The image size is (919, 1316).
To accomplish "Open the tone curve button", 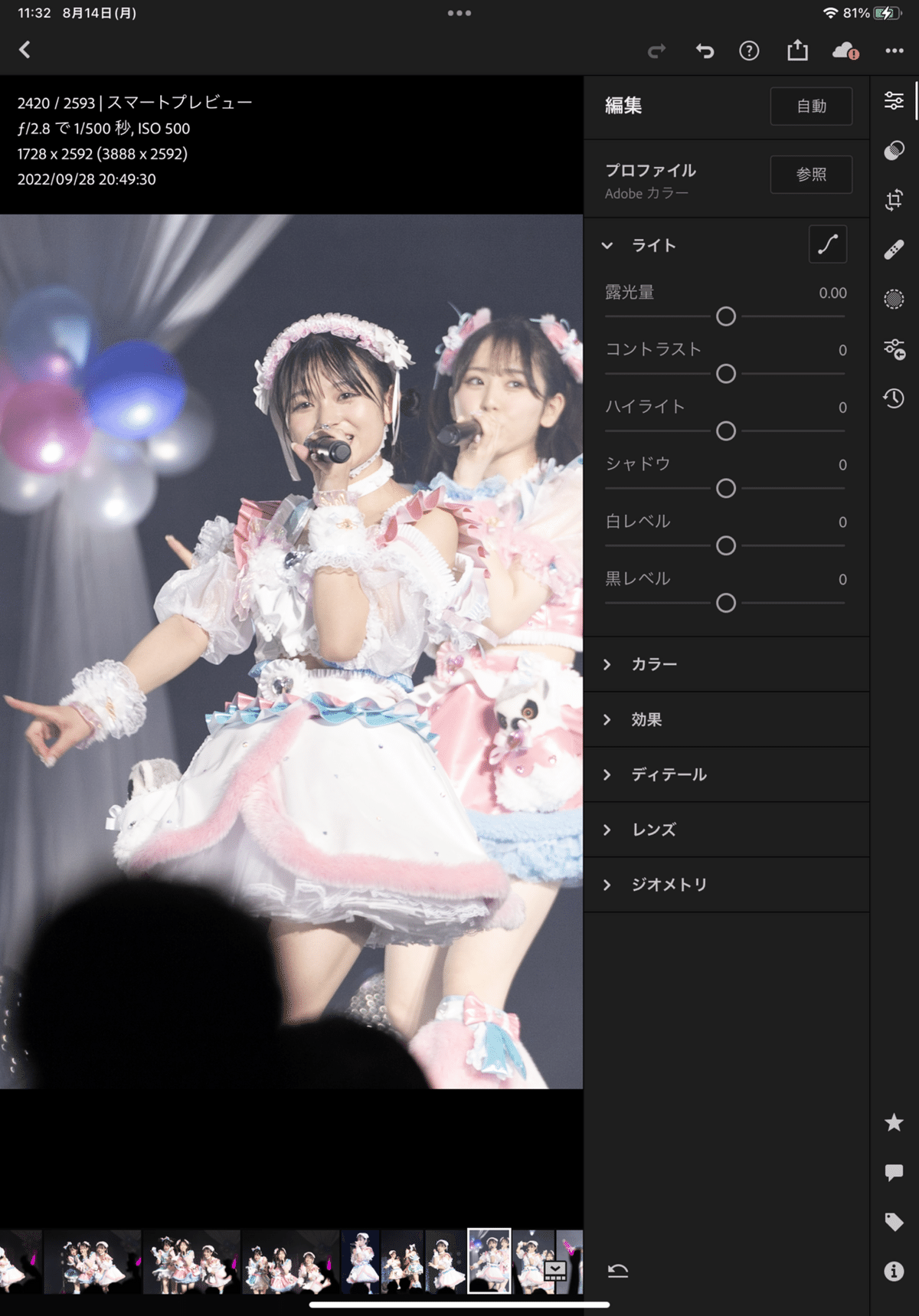I will click(x=828, y=244).
